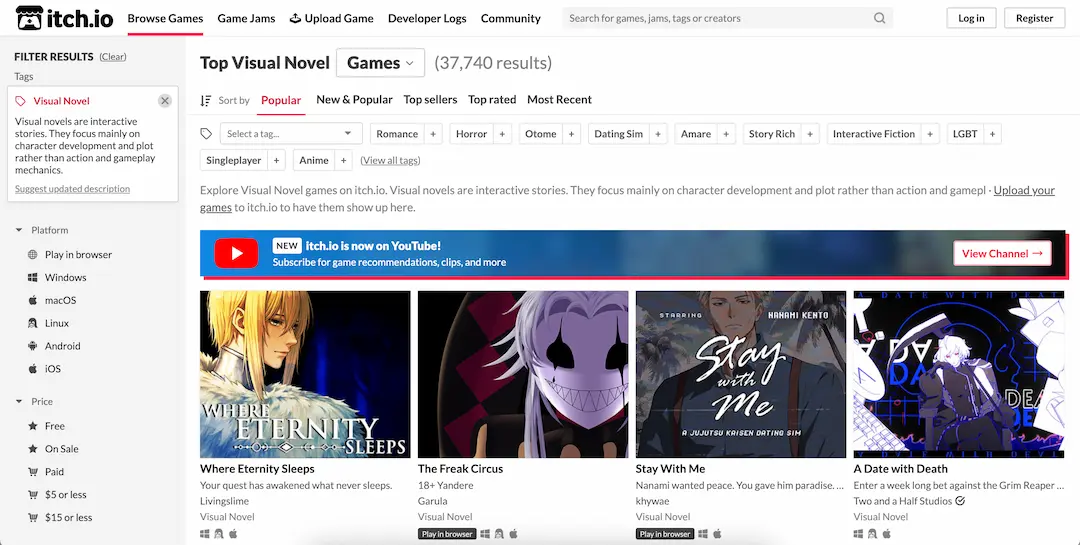
Task: Click the Register button
Action: [1034, 18]
